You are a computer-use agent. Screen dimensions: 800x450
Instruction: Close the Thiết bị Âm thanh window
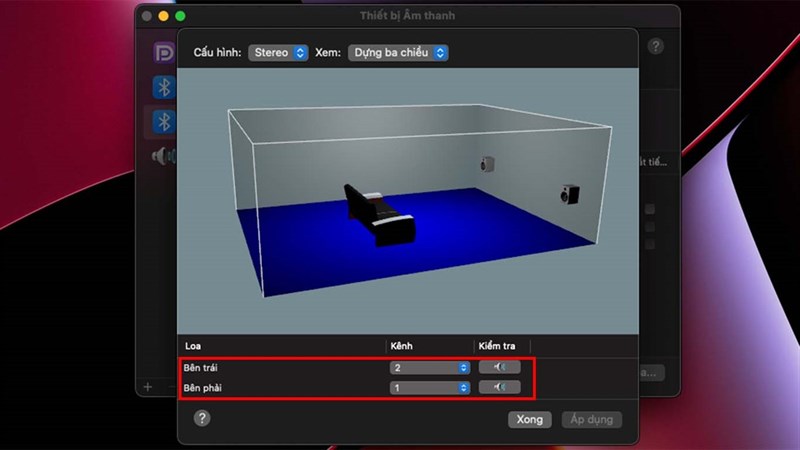pyautogui.click(x=147, y=16)
